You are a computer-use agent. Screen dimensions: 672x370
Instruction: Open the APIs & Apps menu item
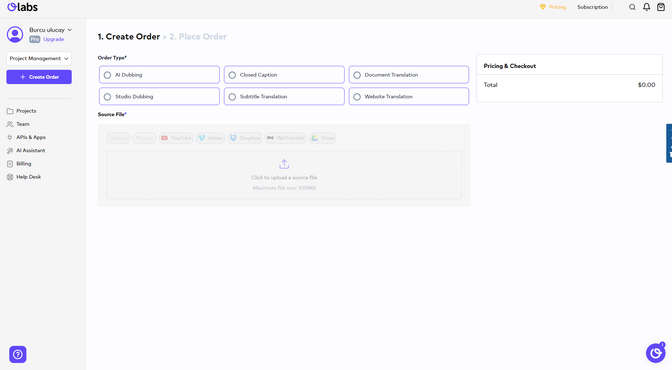point(26,138)
